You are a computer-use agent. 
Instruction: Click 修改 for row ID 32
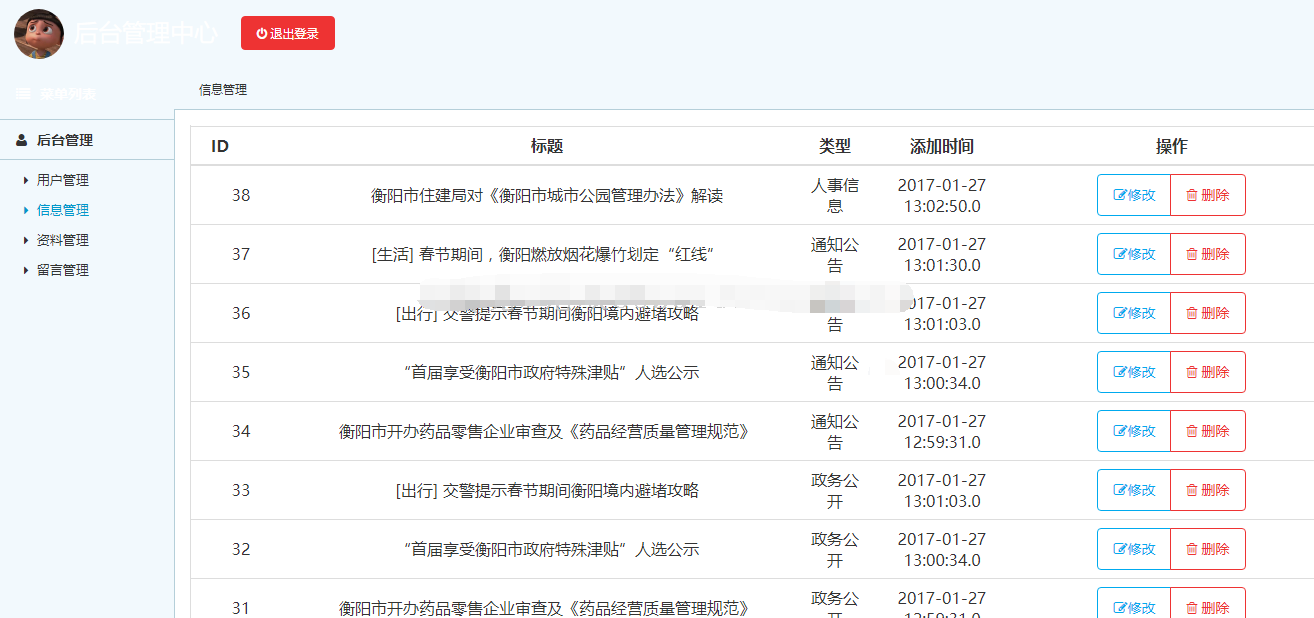click(1134, 549)
